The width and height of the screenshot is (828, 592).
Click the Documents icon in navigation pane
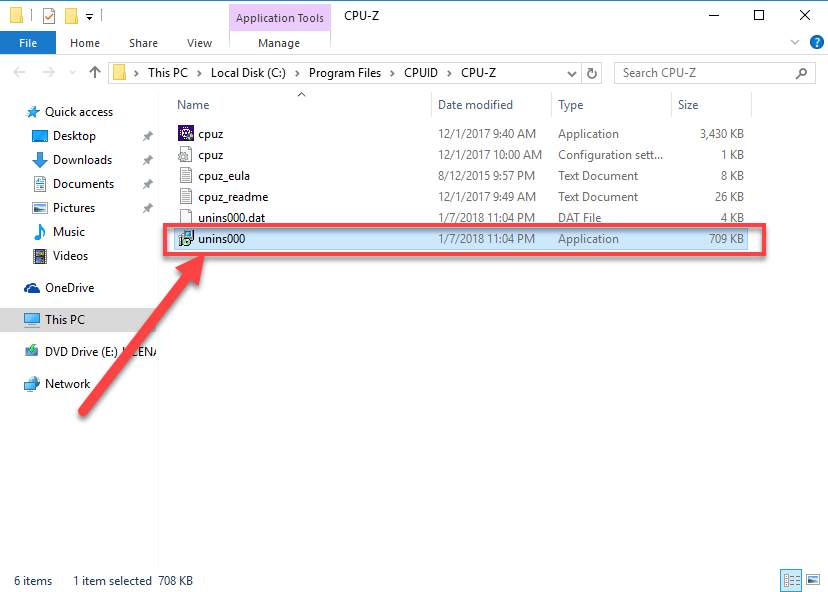(40, 184)
